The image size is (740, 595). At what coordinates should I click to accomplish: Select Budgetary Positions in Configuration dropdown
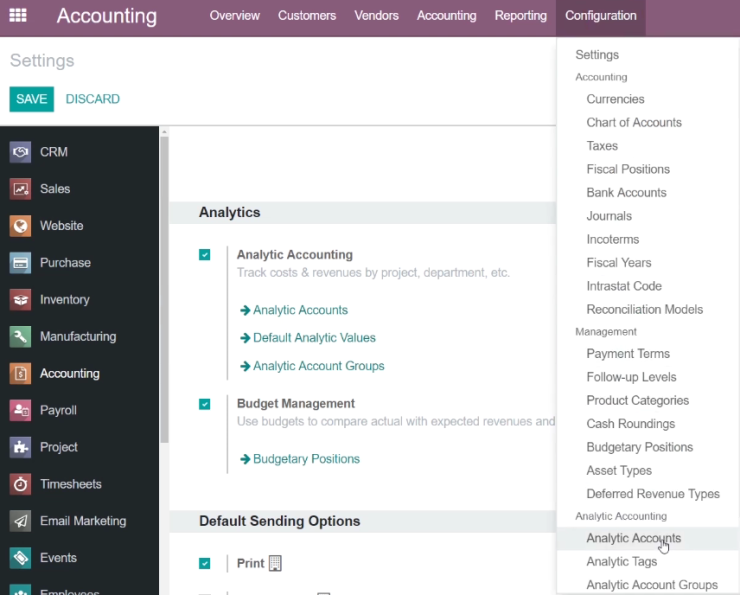click(639, 447)
